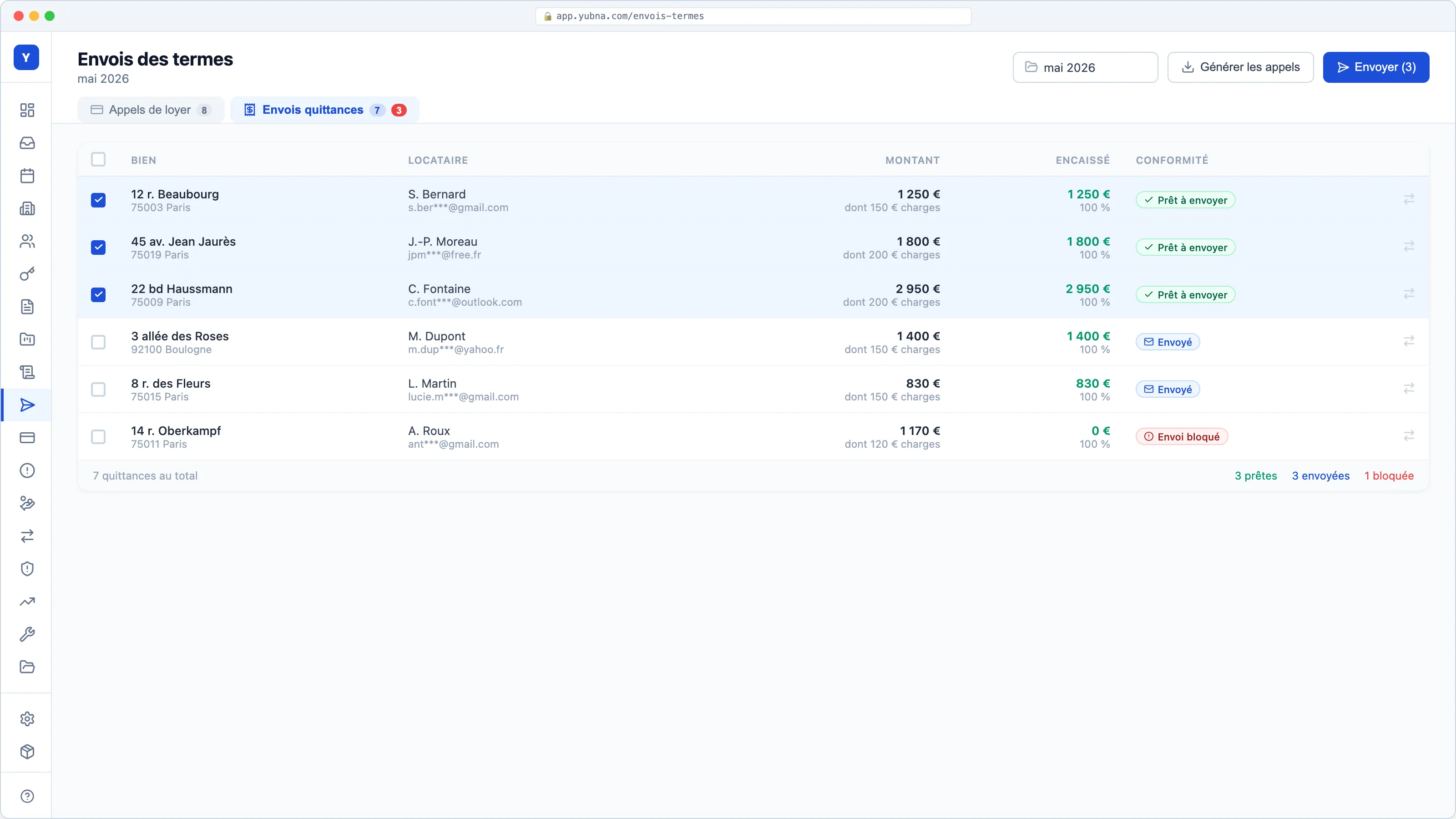The height and width of the screenshot is (819, 1456).
Task: Open the dashboard grid icon in sidebar
Action: pos(27,110)
